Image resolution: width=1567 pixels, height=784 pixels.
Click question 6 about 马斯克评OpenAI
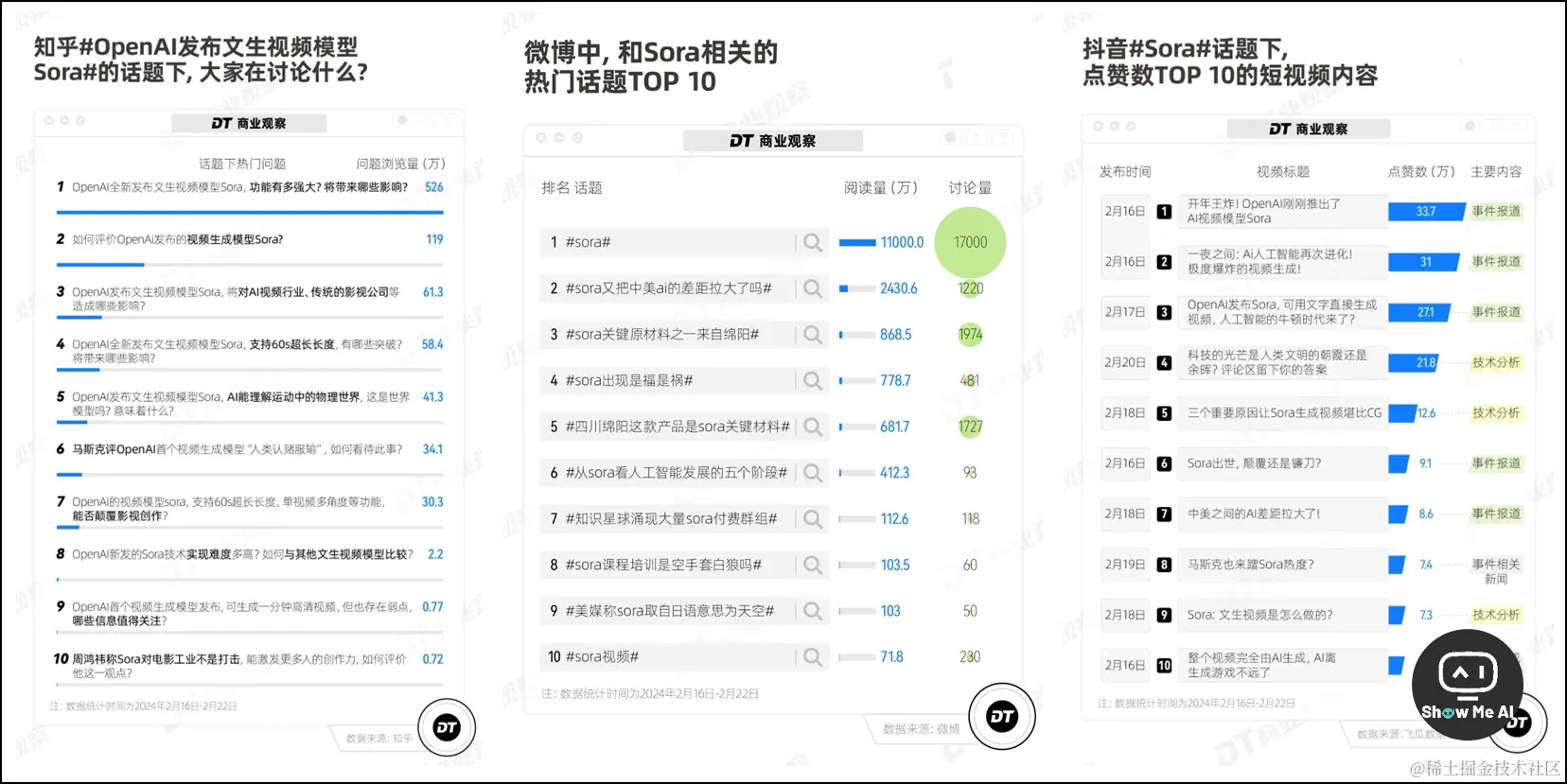click(x=238, y=450)
